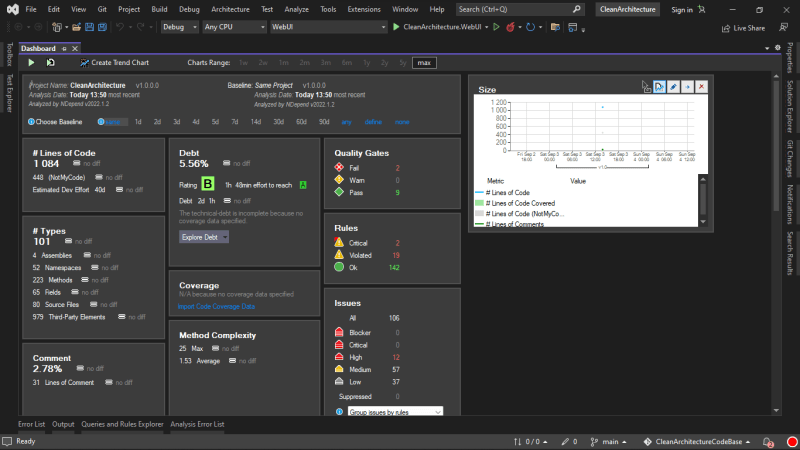Set baseline to 30d
The width and height of the screenshot is (800, 450).
tap(279, 122)
